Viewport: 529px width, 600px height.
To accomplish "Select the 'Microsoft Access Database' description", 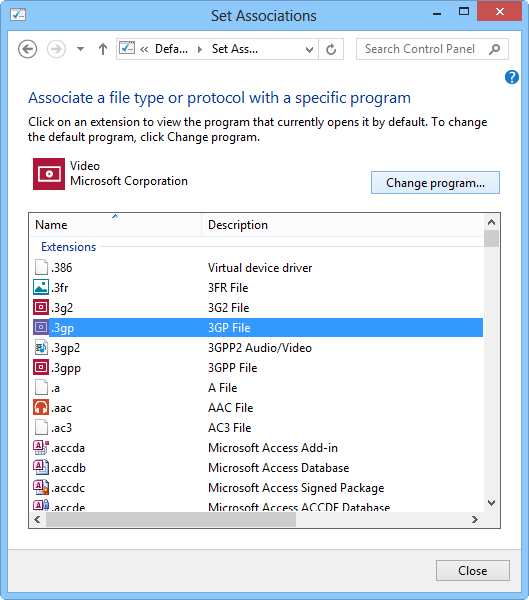I will [279, 468].
